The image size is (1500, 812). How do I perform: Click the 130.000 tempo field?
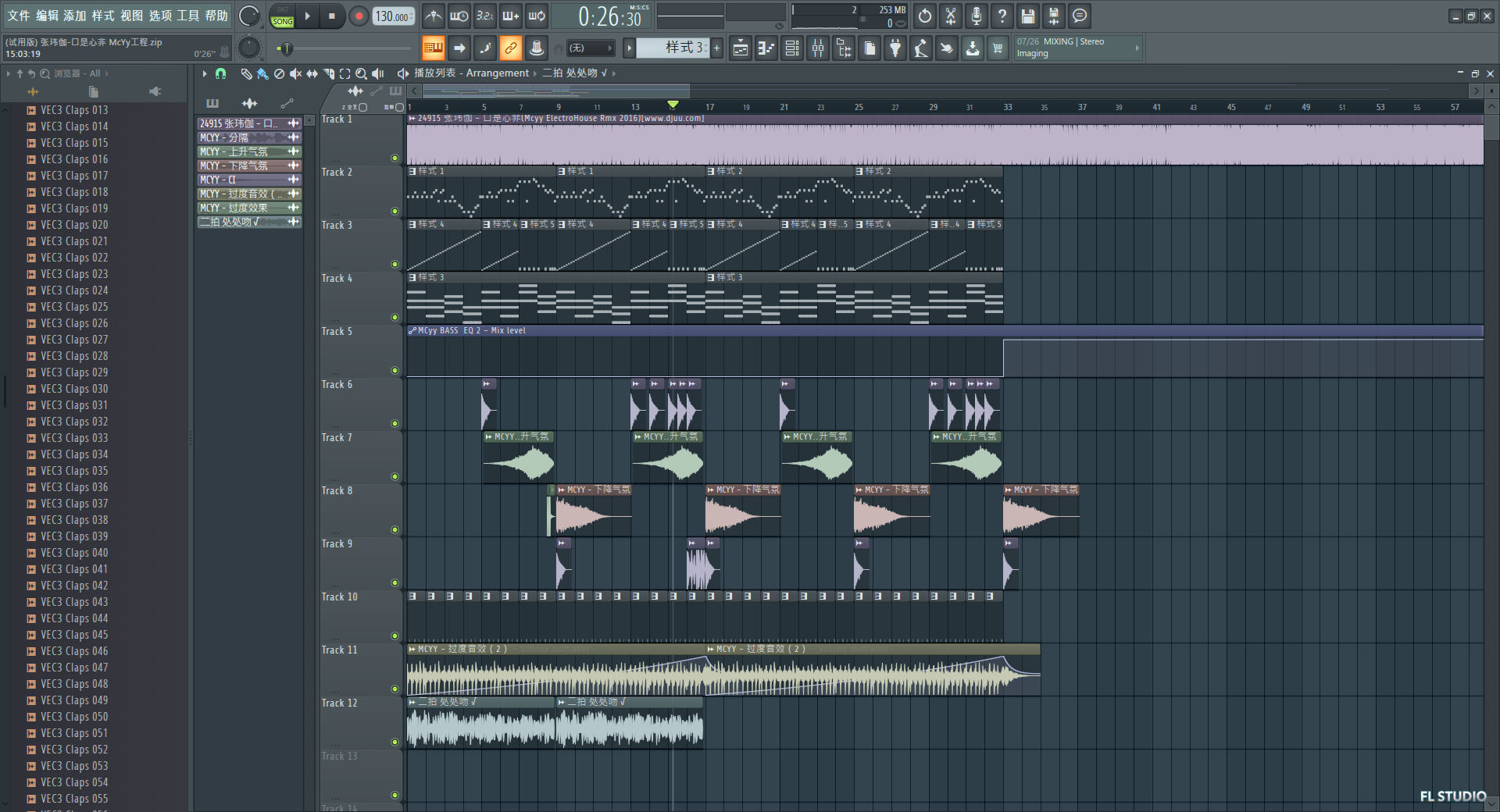394,16
